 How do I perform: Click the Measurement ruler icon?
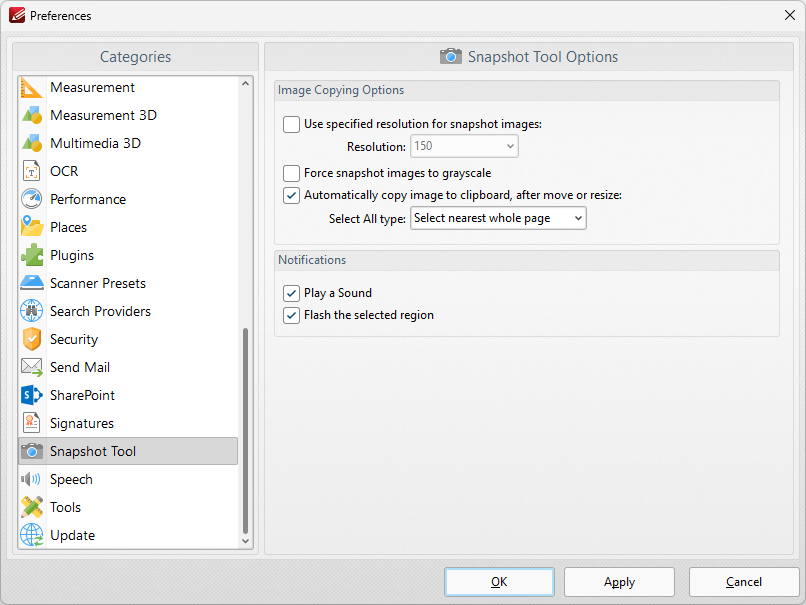32,87
